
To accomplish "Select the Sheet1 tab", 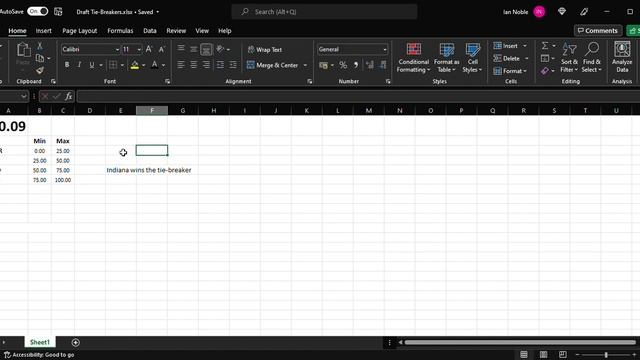I will 40,342.
